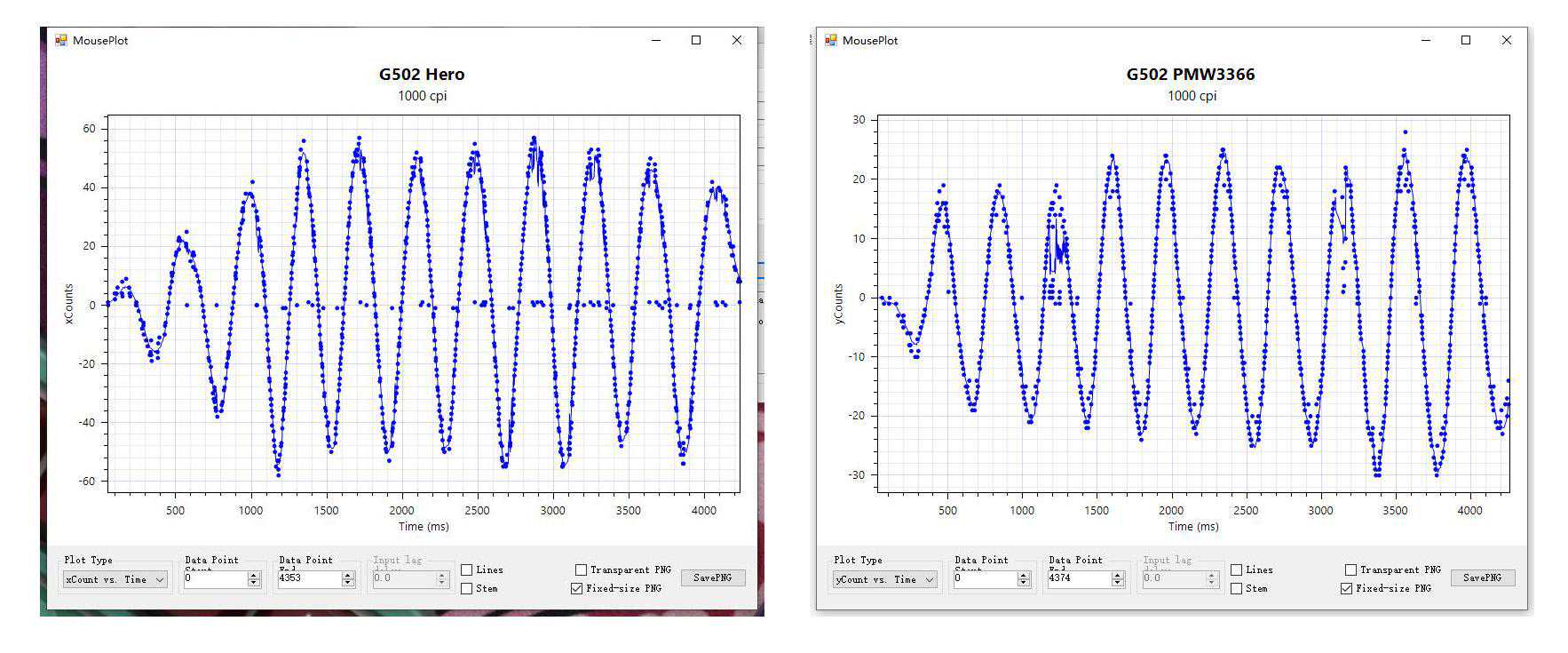The height and width of the screenshot is (653, 1568).
Task: Uncheck Fixed-size PNG in the G502 PMW3366 window
Action: [x=1347, y=589]
